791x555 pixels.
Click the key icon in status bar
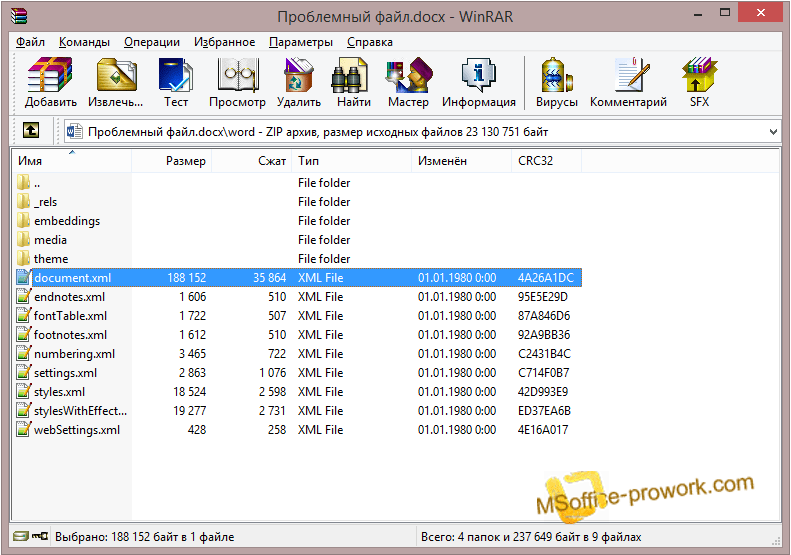pyautogui.click(x=40, y=536)
